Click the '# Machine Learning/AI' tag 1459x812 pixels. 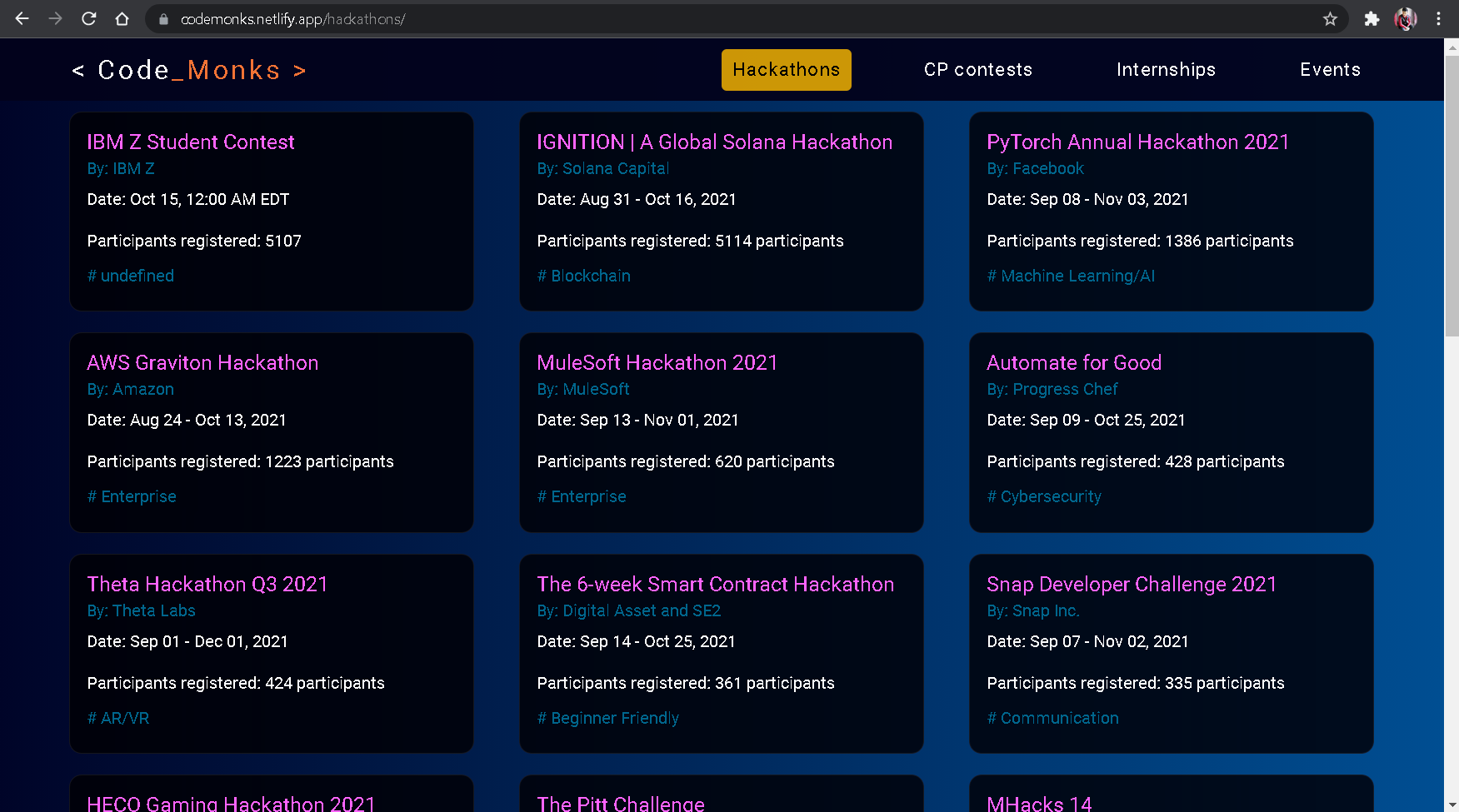click(x=1071, y=276)
